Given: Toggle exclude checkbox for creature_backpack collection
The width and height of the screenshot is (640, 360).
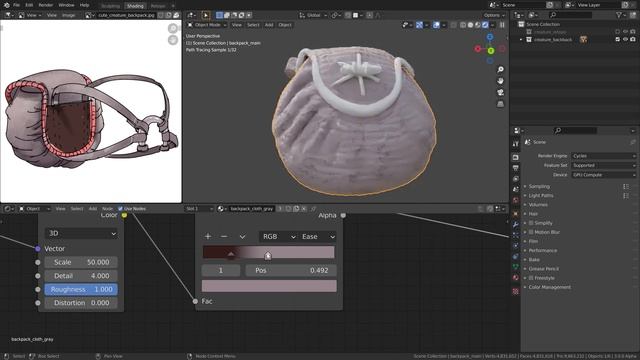Looking at the screenshot, I should (618, 40).
